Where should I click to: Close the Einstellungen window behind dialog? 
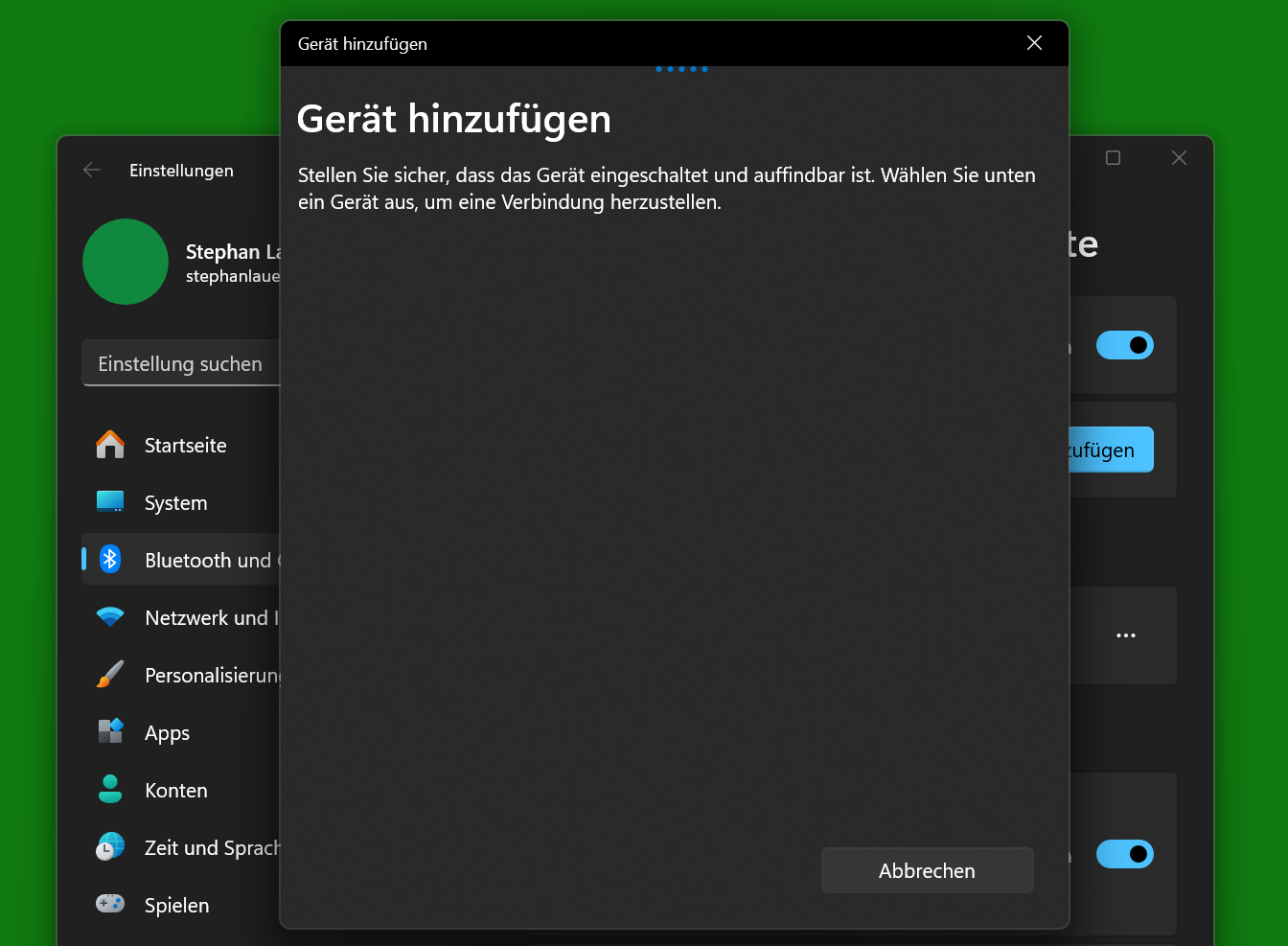(x=1179, y=158)
